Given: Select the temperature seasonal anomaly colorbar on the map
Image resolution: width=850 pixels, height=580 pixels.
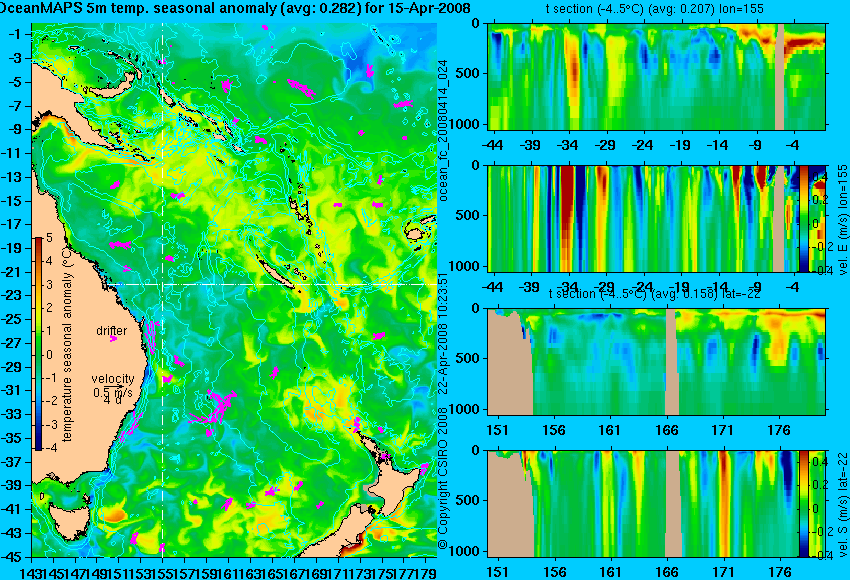Looking at the screenshot, I should (39, 344).
